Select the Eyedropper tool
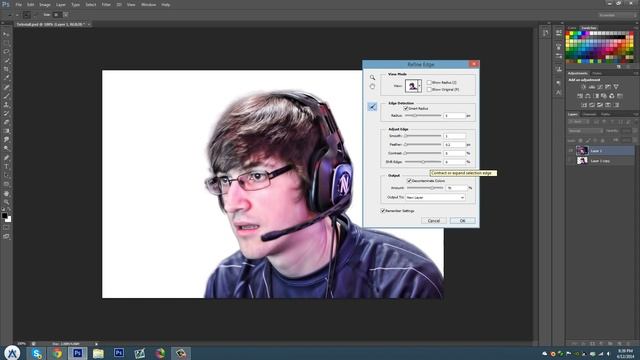This screenshot has width=640, height=360. [6, 78]
